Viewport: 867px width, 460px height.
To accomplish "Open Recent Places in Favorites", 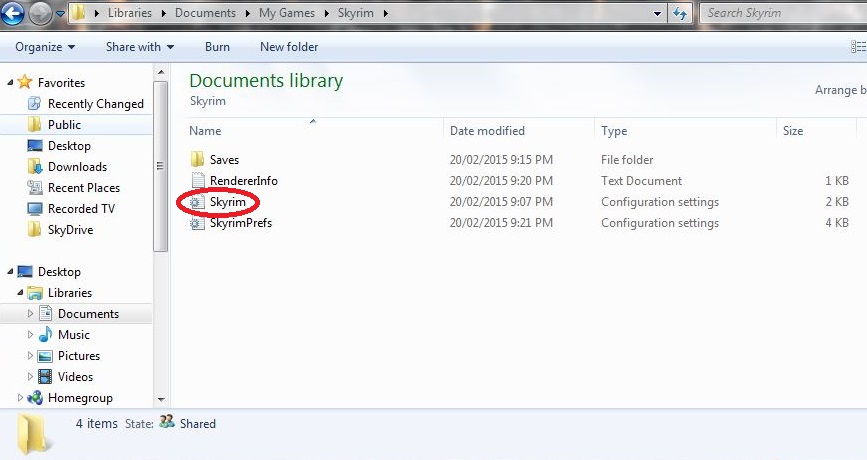I will click(x=84, y=187).
